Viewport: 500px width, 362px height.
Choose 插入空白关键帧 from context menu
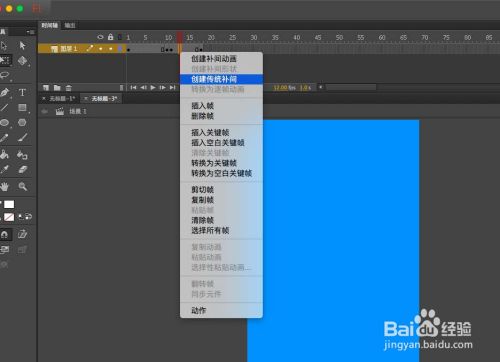tap(221, 143)
